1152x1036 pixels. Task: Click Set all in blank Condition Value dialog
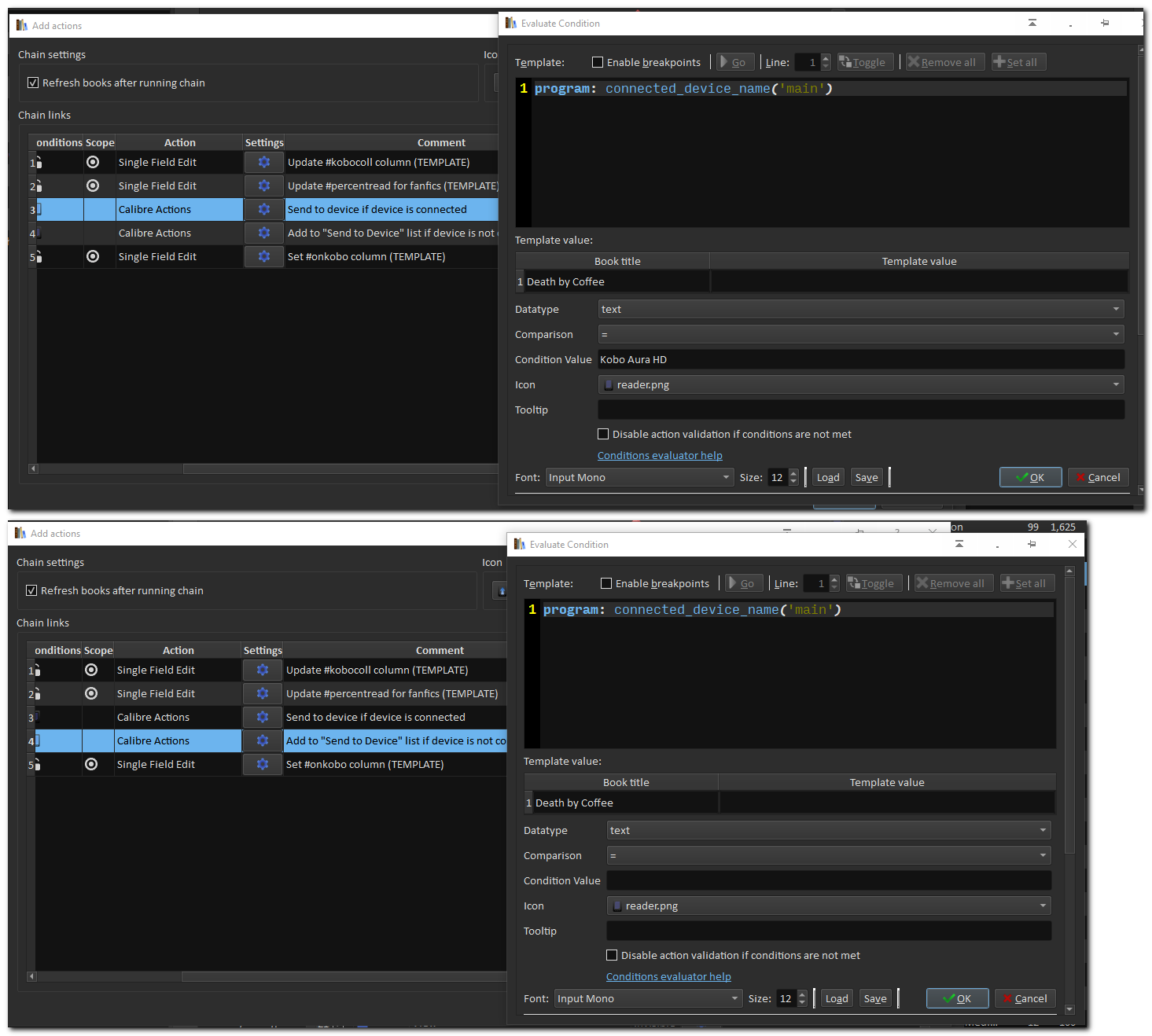pos(1027,583)
